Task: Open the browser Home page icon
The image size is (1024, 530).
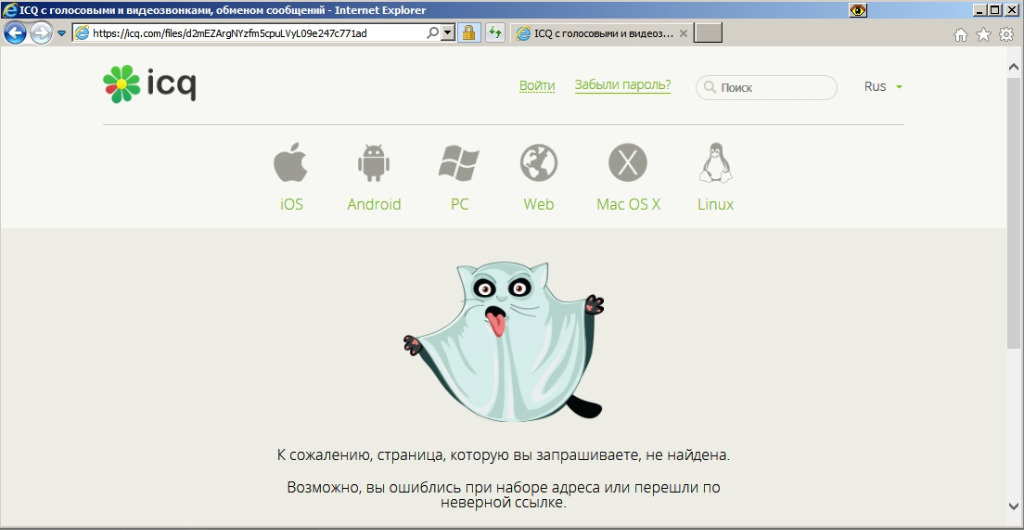Action: [x=961, y=34]
